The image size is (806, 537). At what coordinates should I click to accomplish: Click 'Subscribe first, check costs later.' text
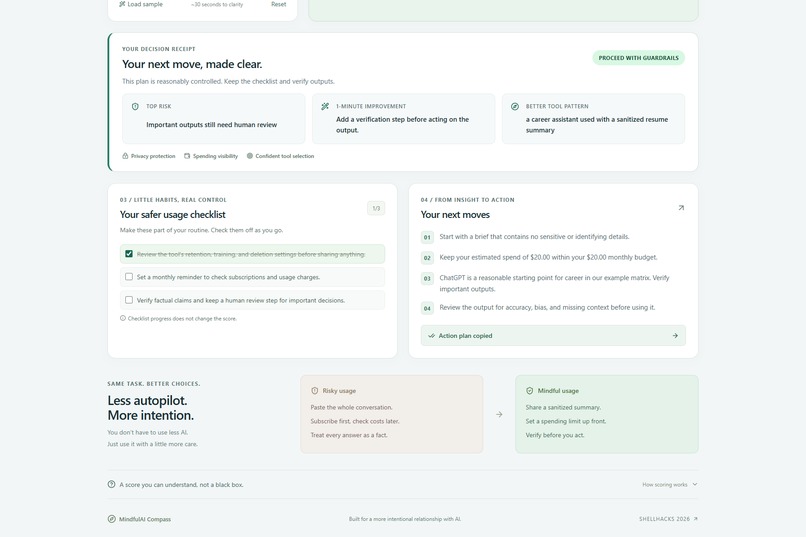click(x=355, y=421)
